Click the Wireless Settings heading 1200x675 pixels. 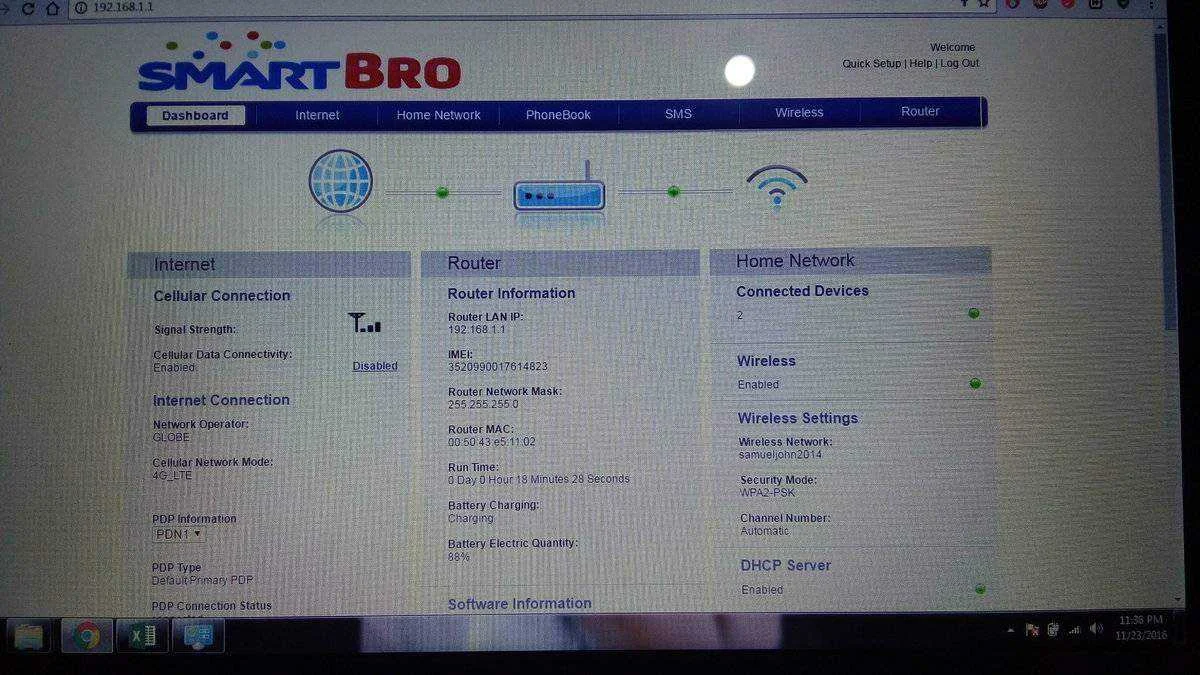coord(798,418)
